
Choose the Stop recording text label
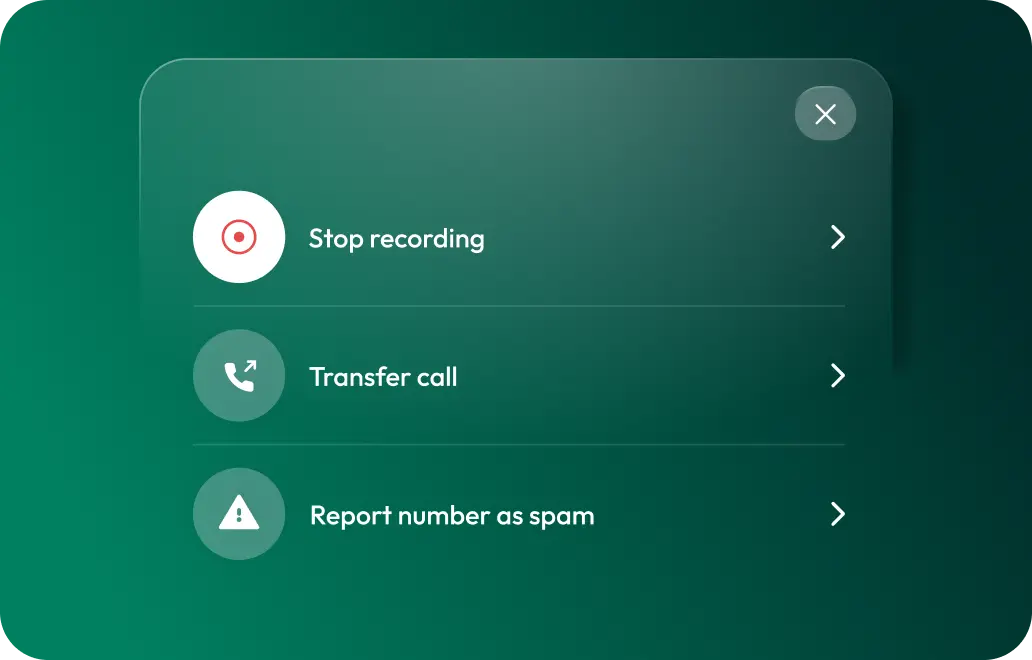(397, 239)
